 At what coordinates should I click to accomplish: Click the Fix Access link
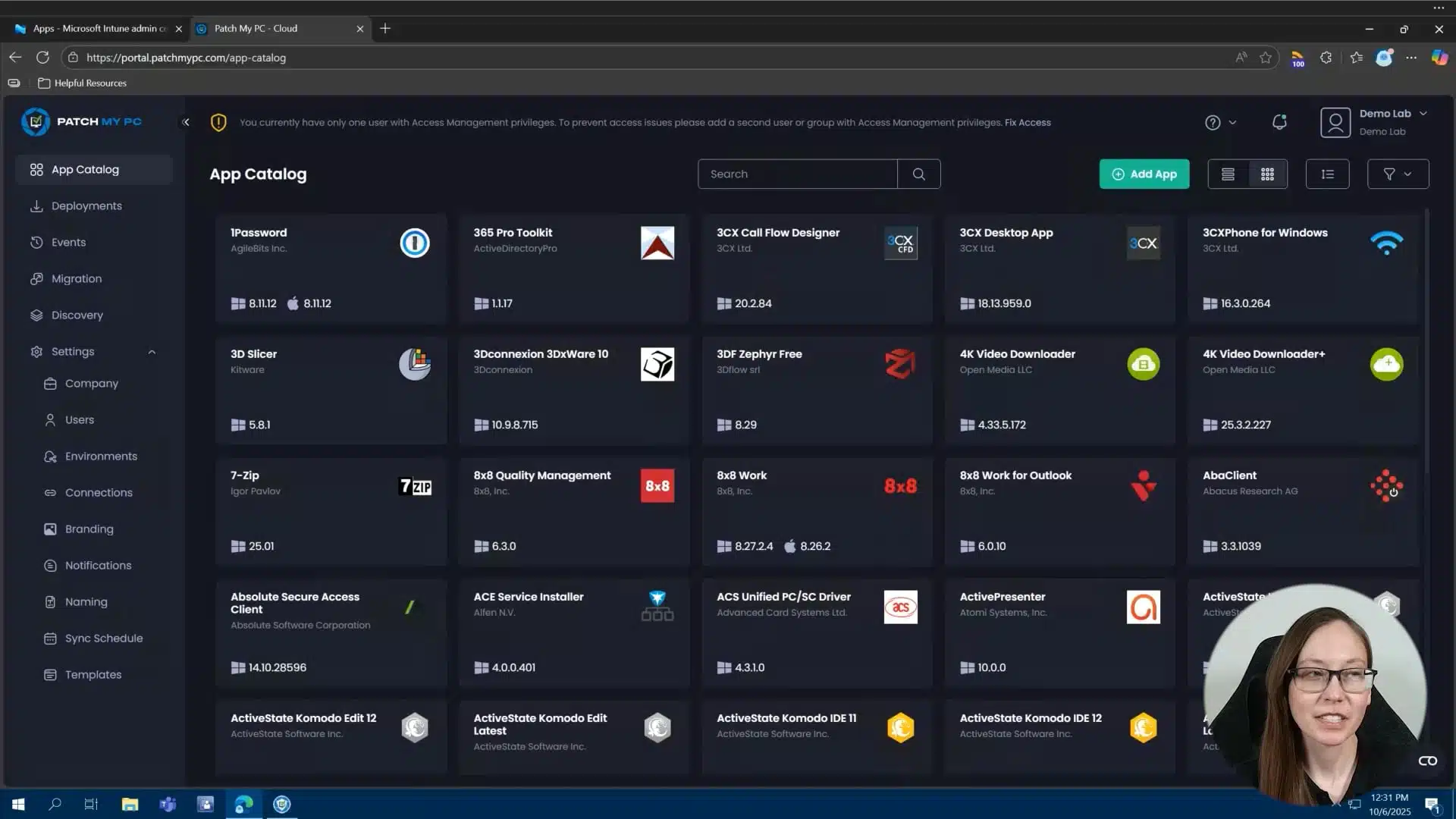pos(1028,122)
